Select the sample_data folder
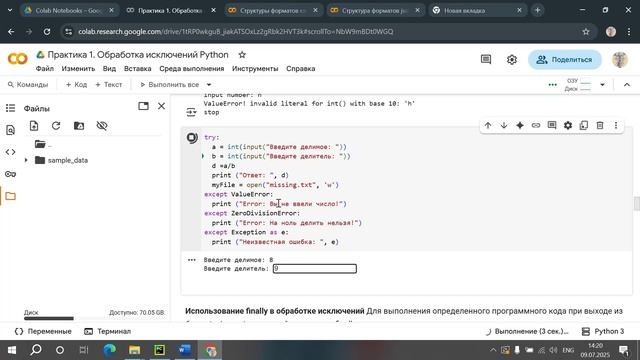 point(67,160)
